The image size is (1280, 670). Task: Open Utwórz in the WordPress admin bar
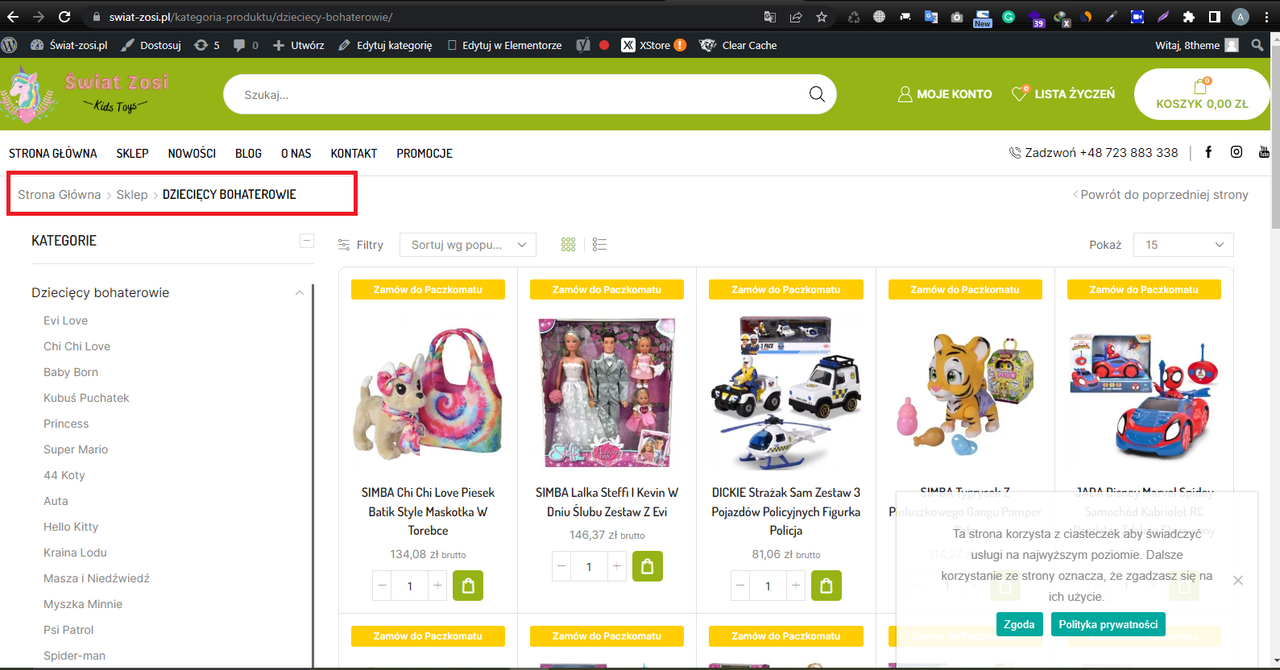(x=298, y=45)
